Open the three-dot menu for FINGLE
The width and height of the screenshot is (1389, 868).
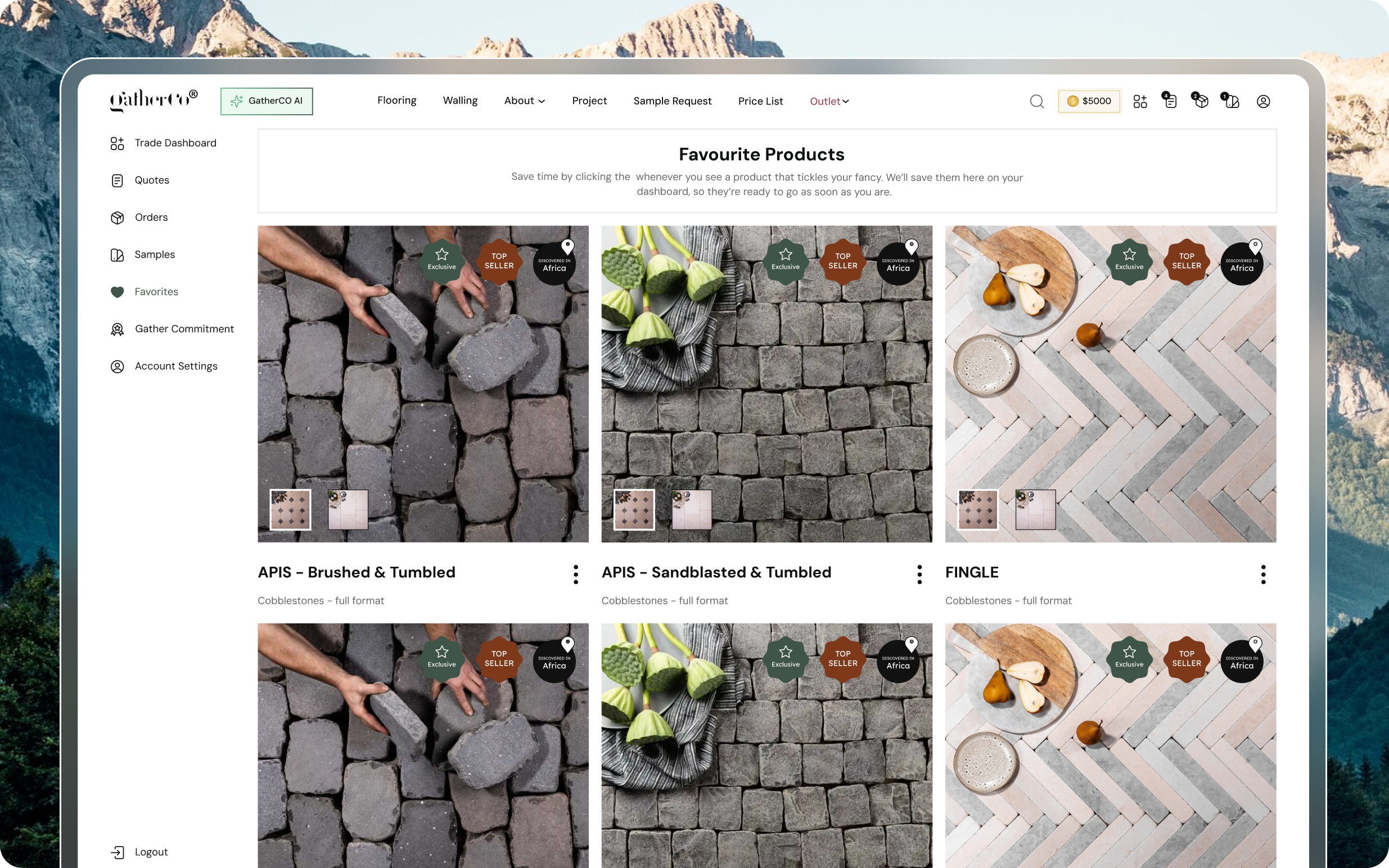(1263, 574)
